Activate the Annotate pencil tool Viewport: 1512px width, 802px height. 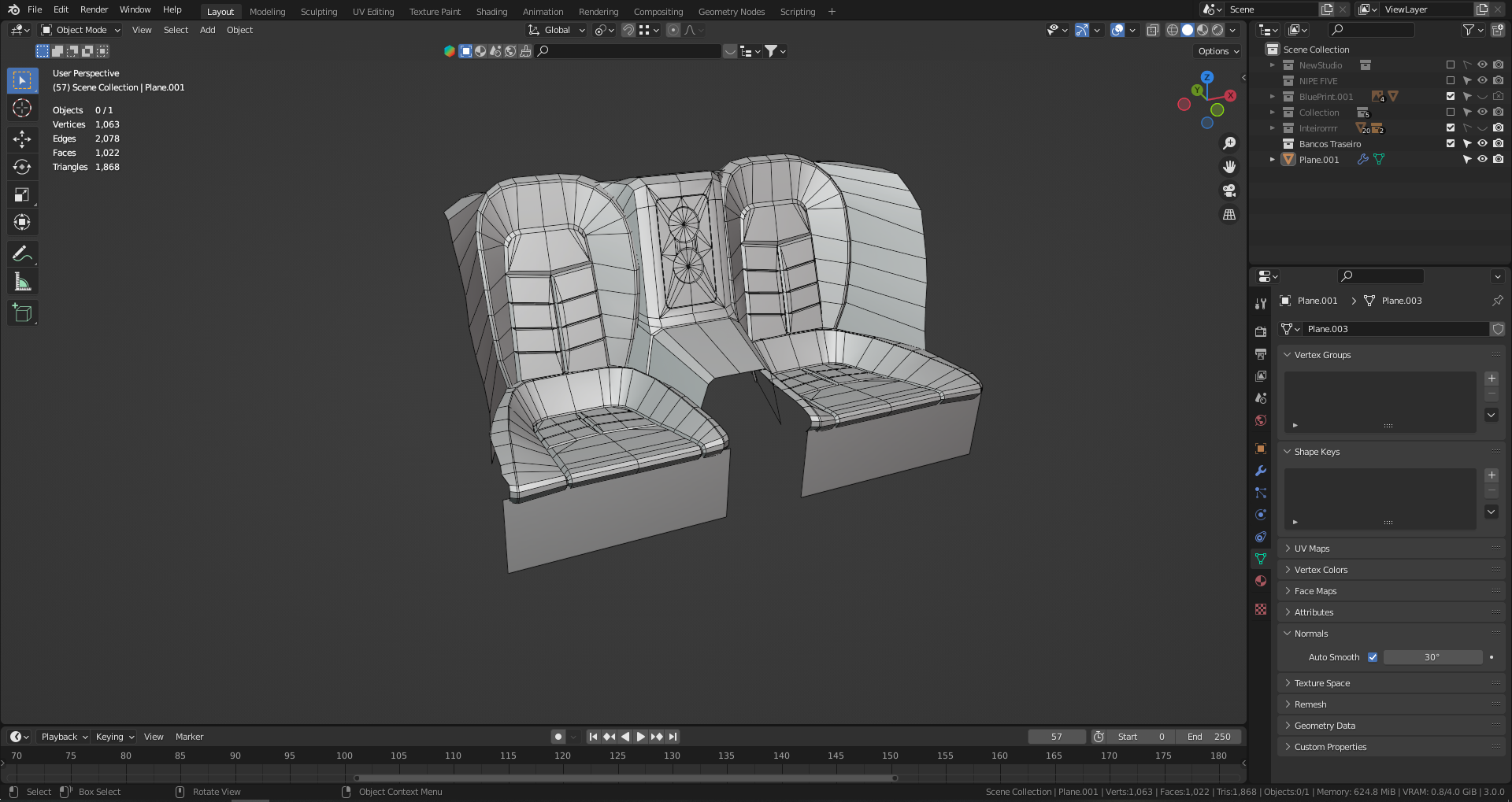(22, 253)
